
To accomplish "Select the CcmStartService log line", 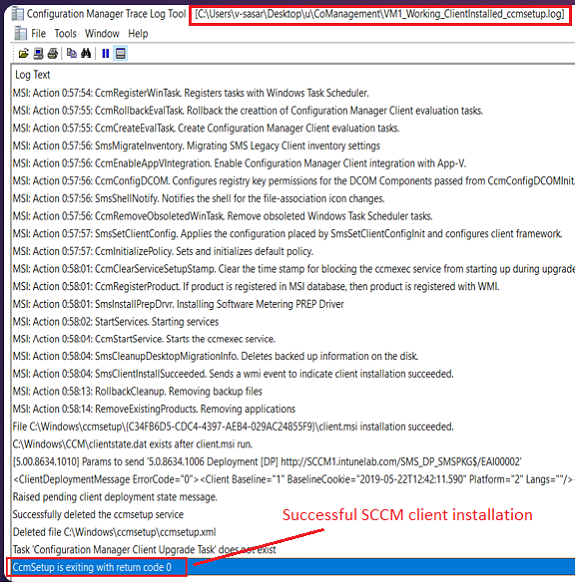I will 293,339.
